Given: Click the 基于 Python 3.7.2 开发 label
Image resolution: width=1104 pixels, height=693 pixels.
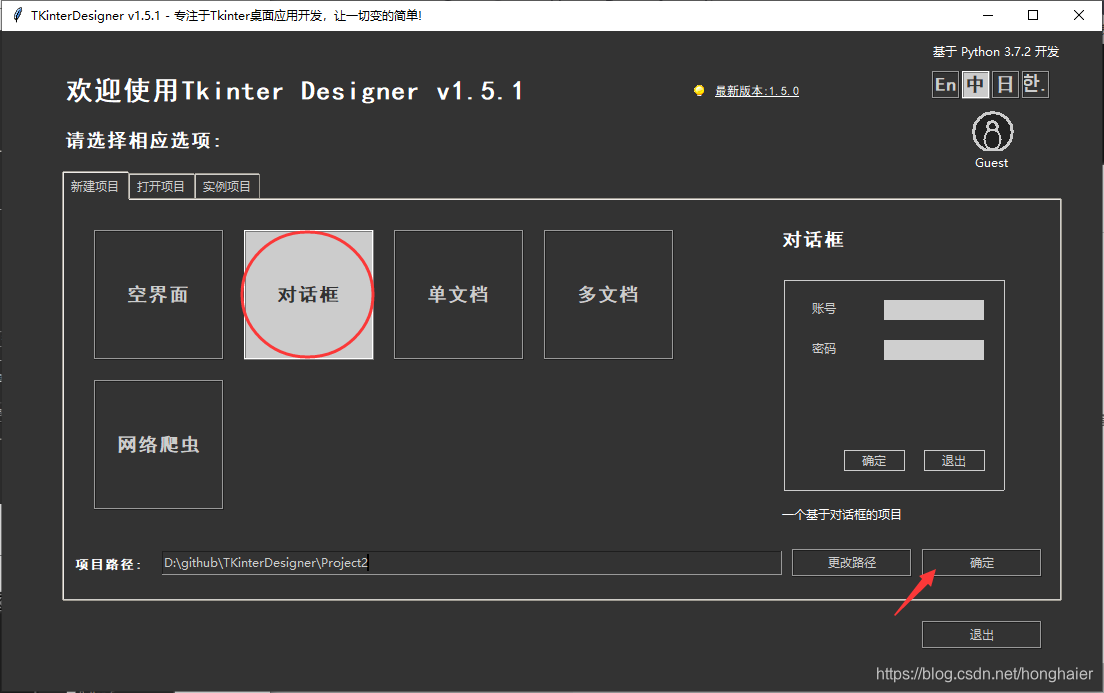Looking at the screenshot, I should 996,51.
